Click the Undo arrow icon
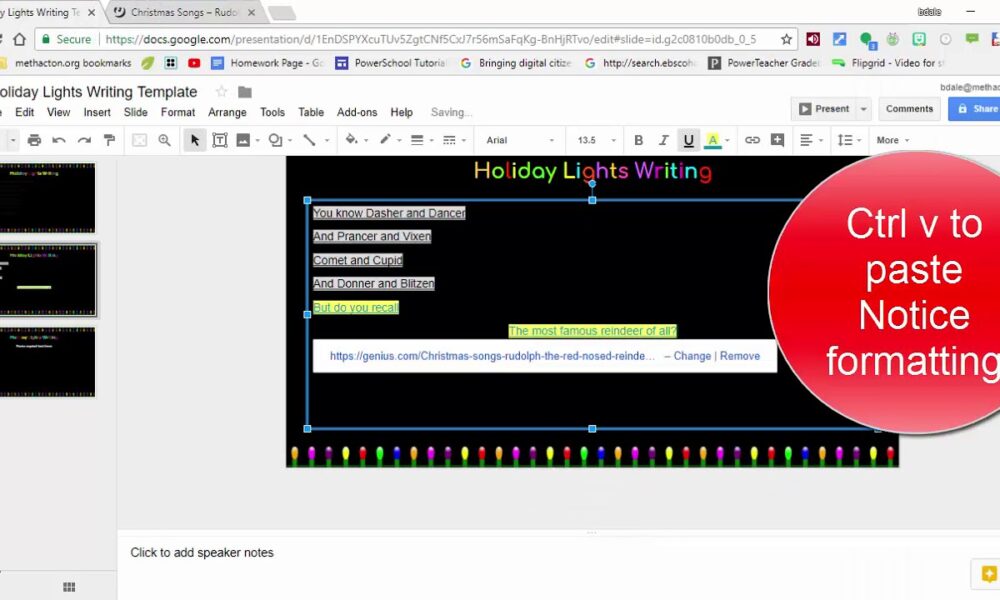The height and width of the screenshot is (600, 1000). tap(60, 140)
